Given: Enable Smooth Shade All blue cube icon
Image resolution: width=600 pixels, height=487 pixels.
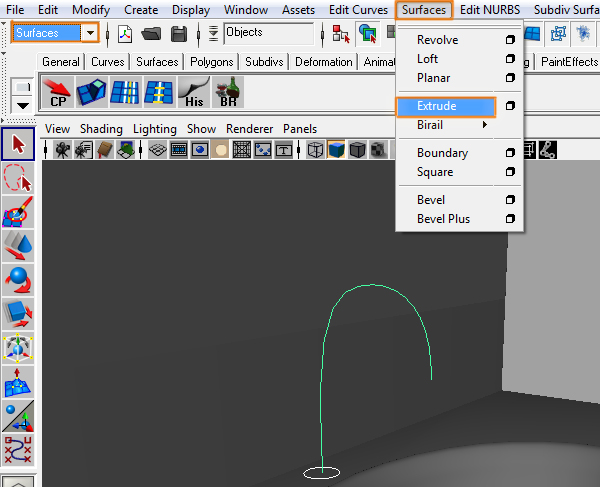Looking at the screenshot, I should tap(336, 150).
